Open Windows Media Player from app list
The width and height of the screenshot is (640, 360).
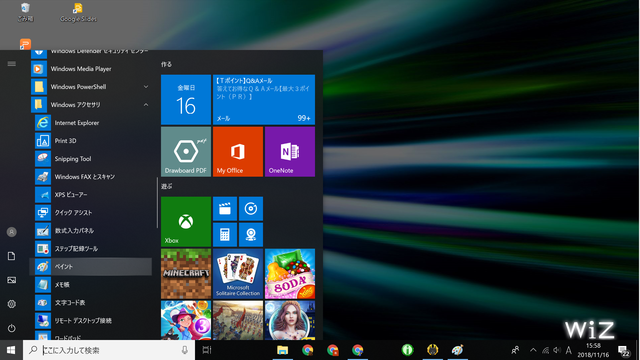[91, 69]
